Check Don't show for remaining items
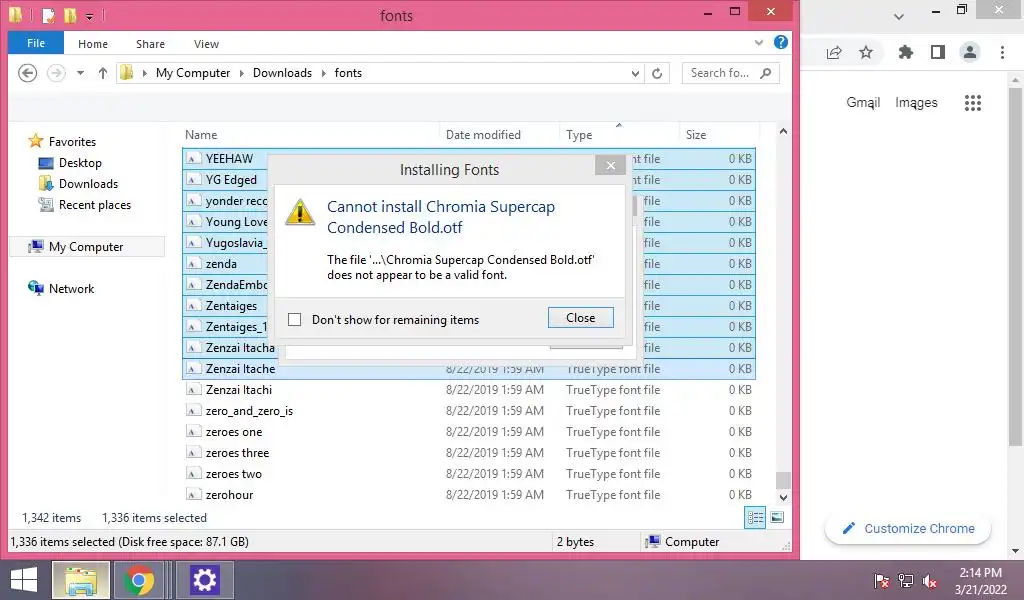 [295, 319]
